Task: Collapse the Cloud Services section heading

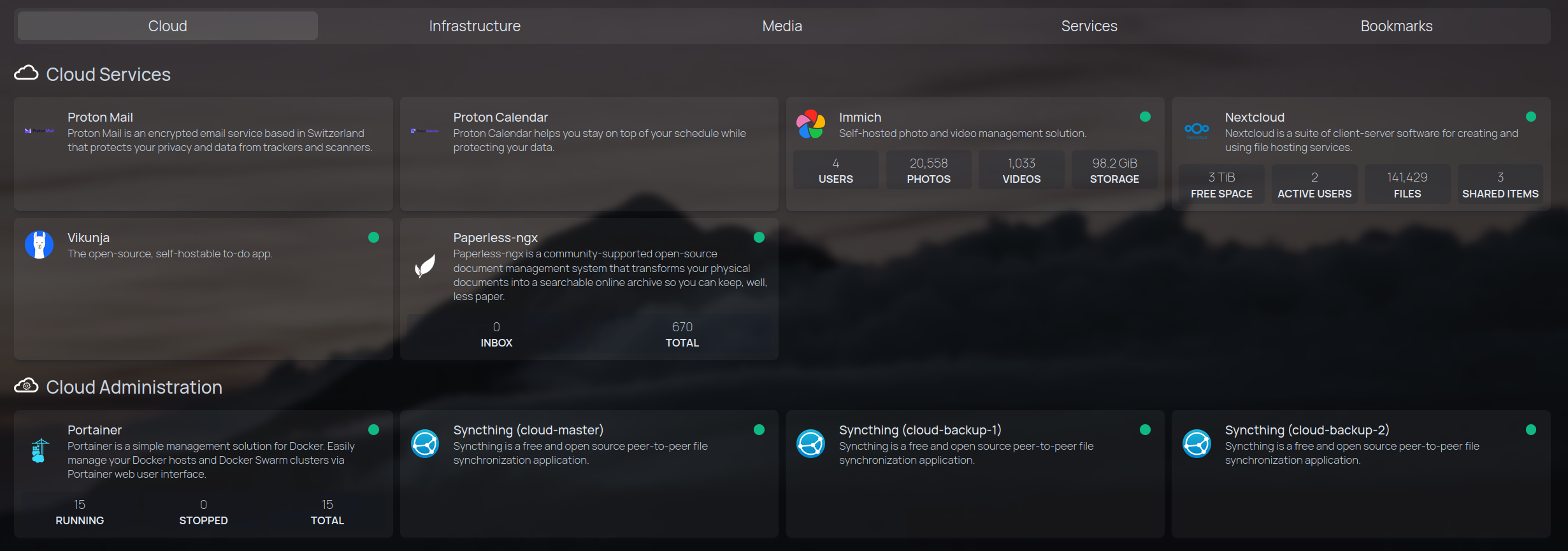Action: coord(108,75)
